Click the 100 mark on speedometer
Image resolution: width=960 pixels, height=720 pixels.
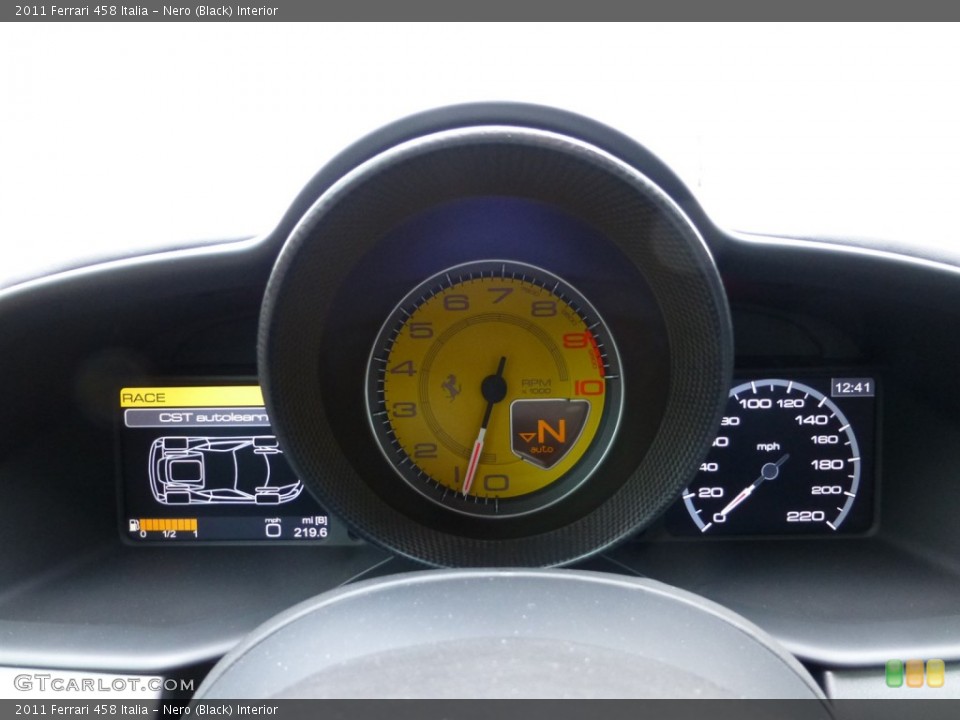[756, 403]
